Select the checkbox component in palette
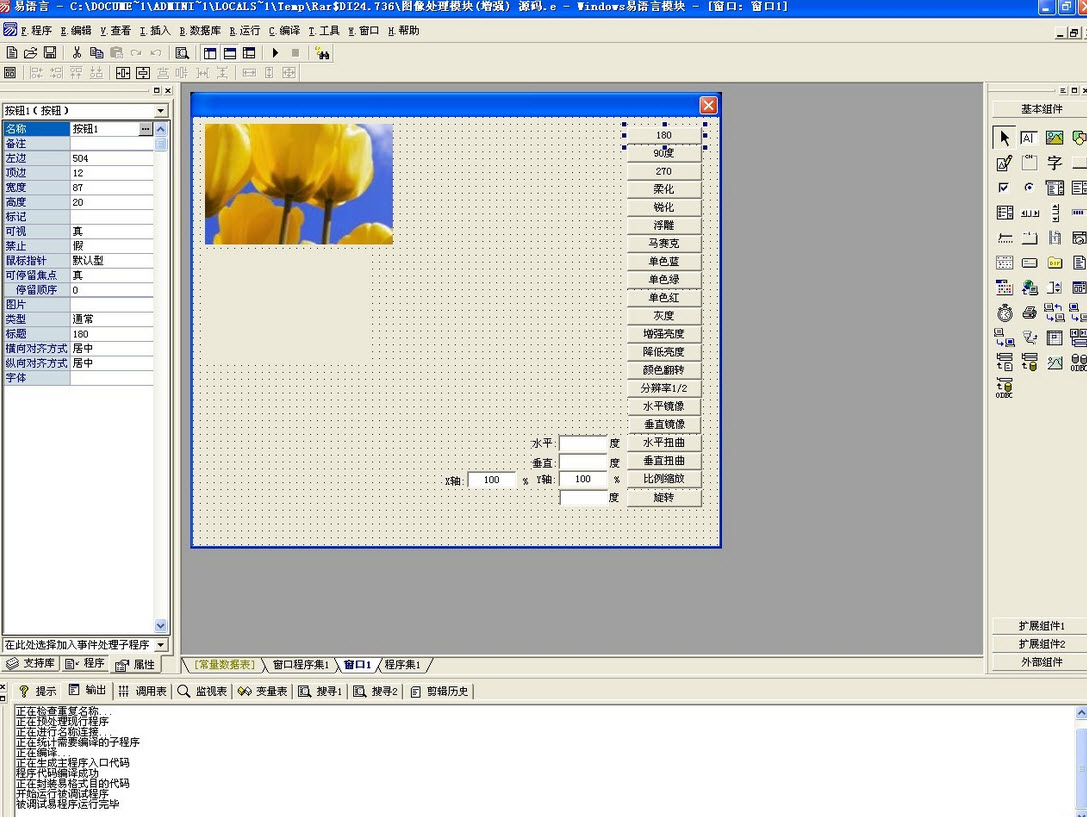The width and height of the screenshot is (1087, 817). (x=1004, y=188)
